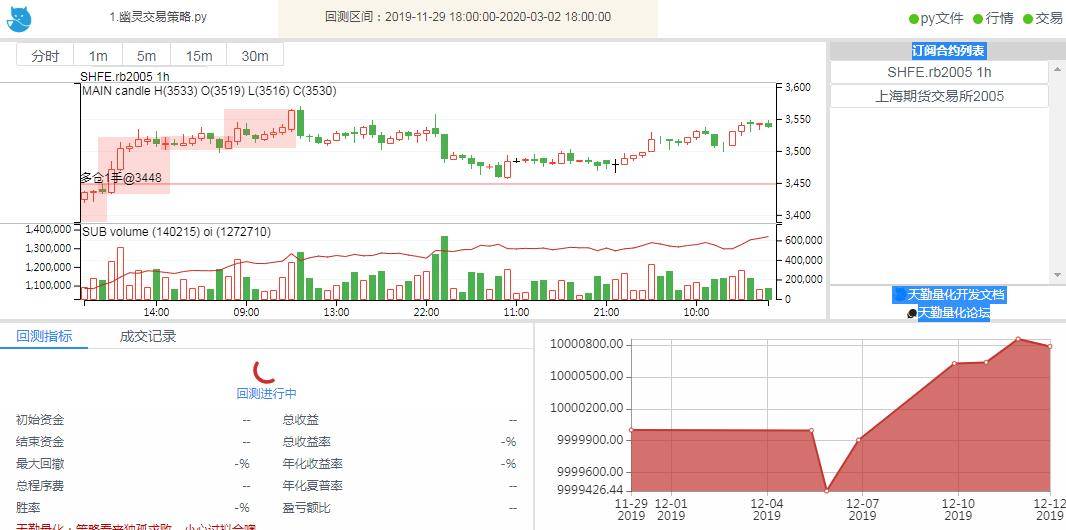Click the 总收益 metric label
This screenshot has height=530, width=1066.
300,421
